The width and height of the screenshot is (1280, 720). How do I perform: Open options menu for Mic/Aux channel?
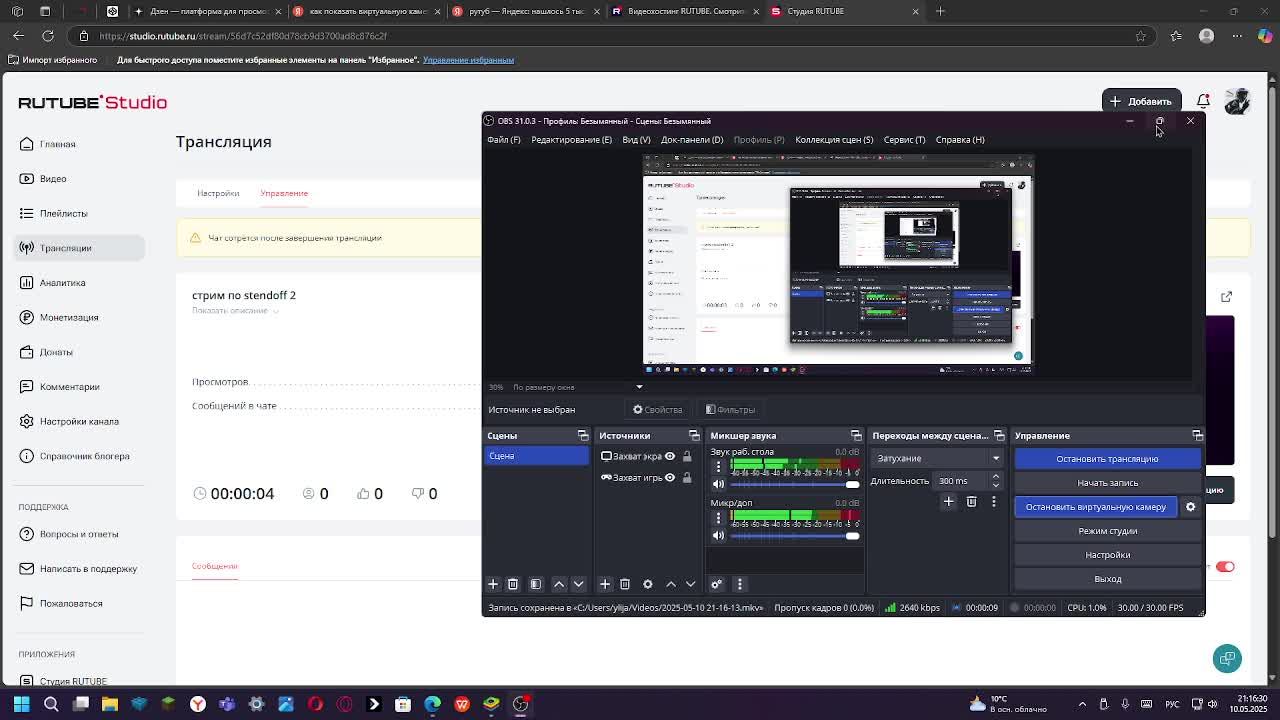tap(718, 517)
